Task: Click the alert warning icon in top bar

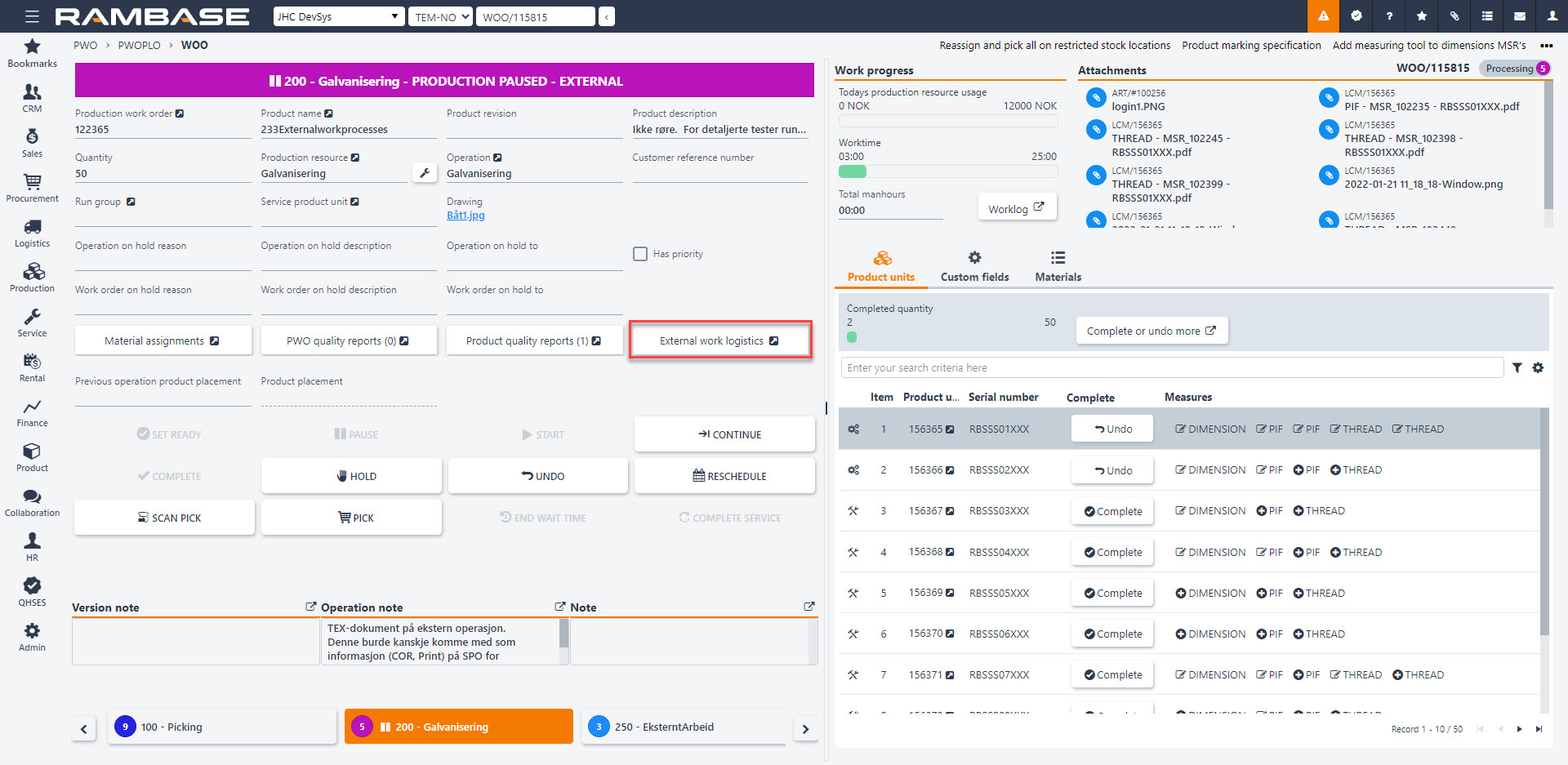Action: pos(1323,16)
